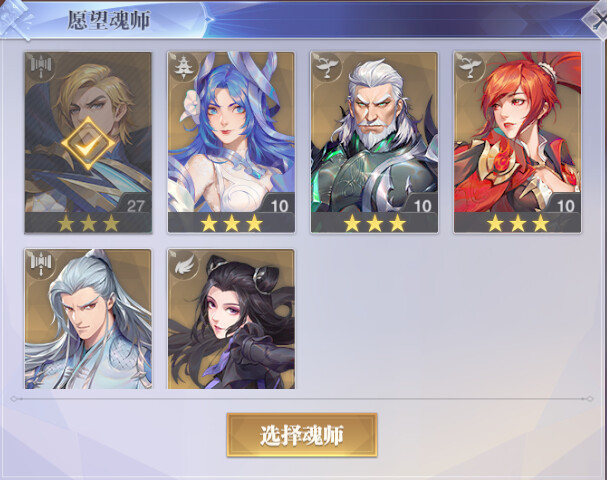Image resolution: width=607 pixels, height=480 pixels.
Task: Select the white-bearded armored soul master
Action: tap(374, 142)
